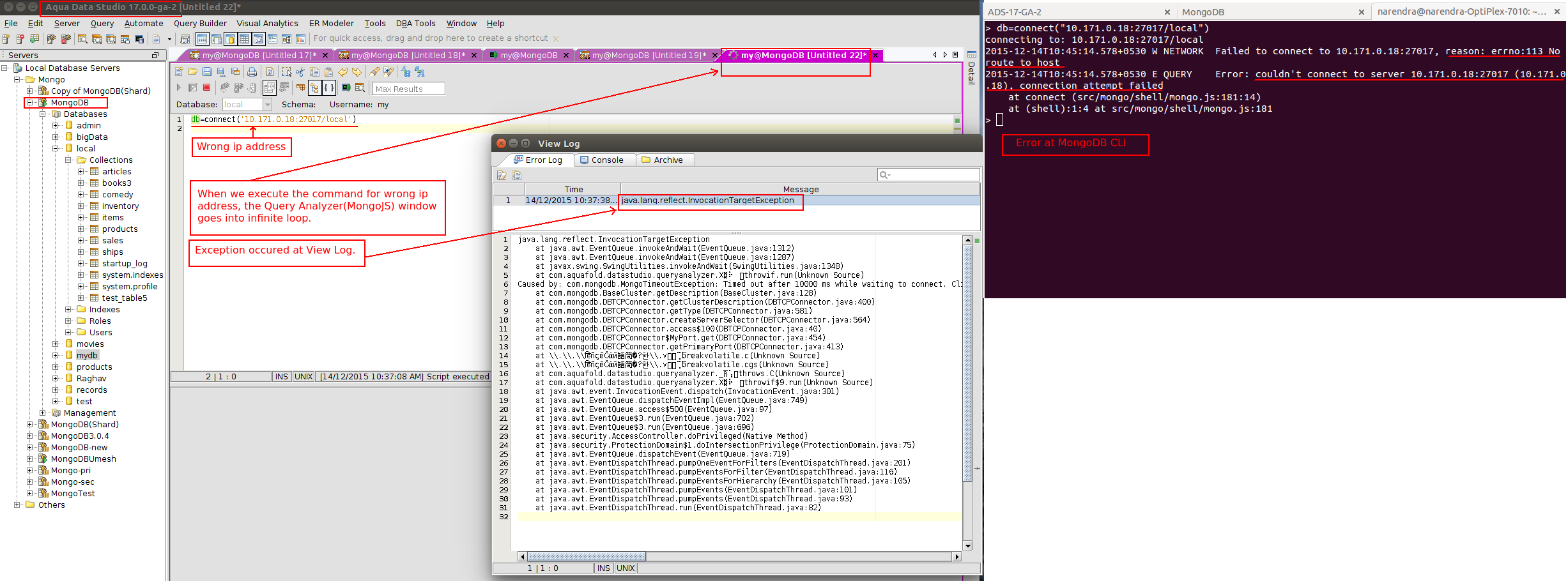Click the scroll tabs left arrow
The image size is (1568, 585).
(935, 55)
